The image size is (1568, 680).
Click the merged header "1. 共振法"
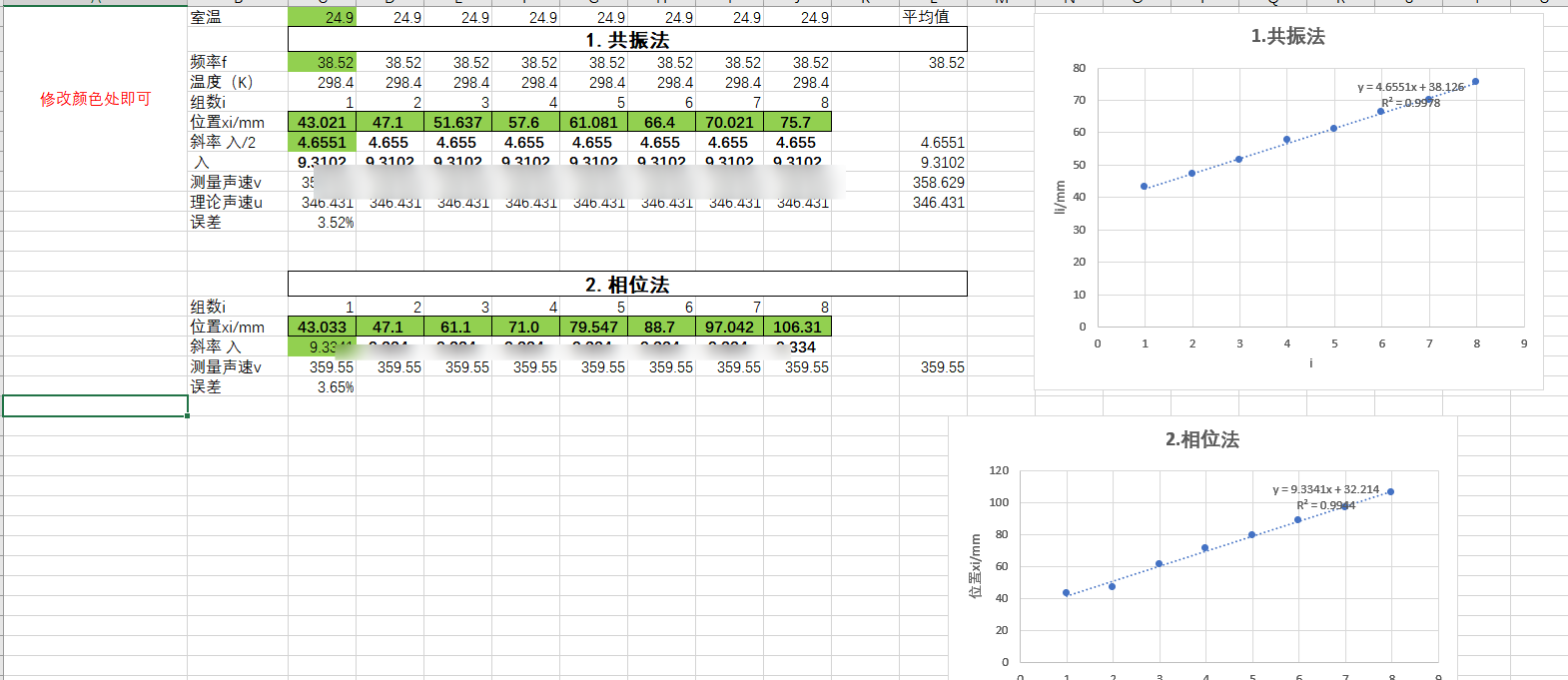pyautogui.click(x=627, y=40)
